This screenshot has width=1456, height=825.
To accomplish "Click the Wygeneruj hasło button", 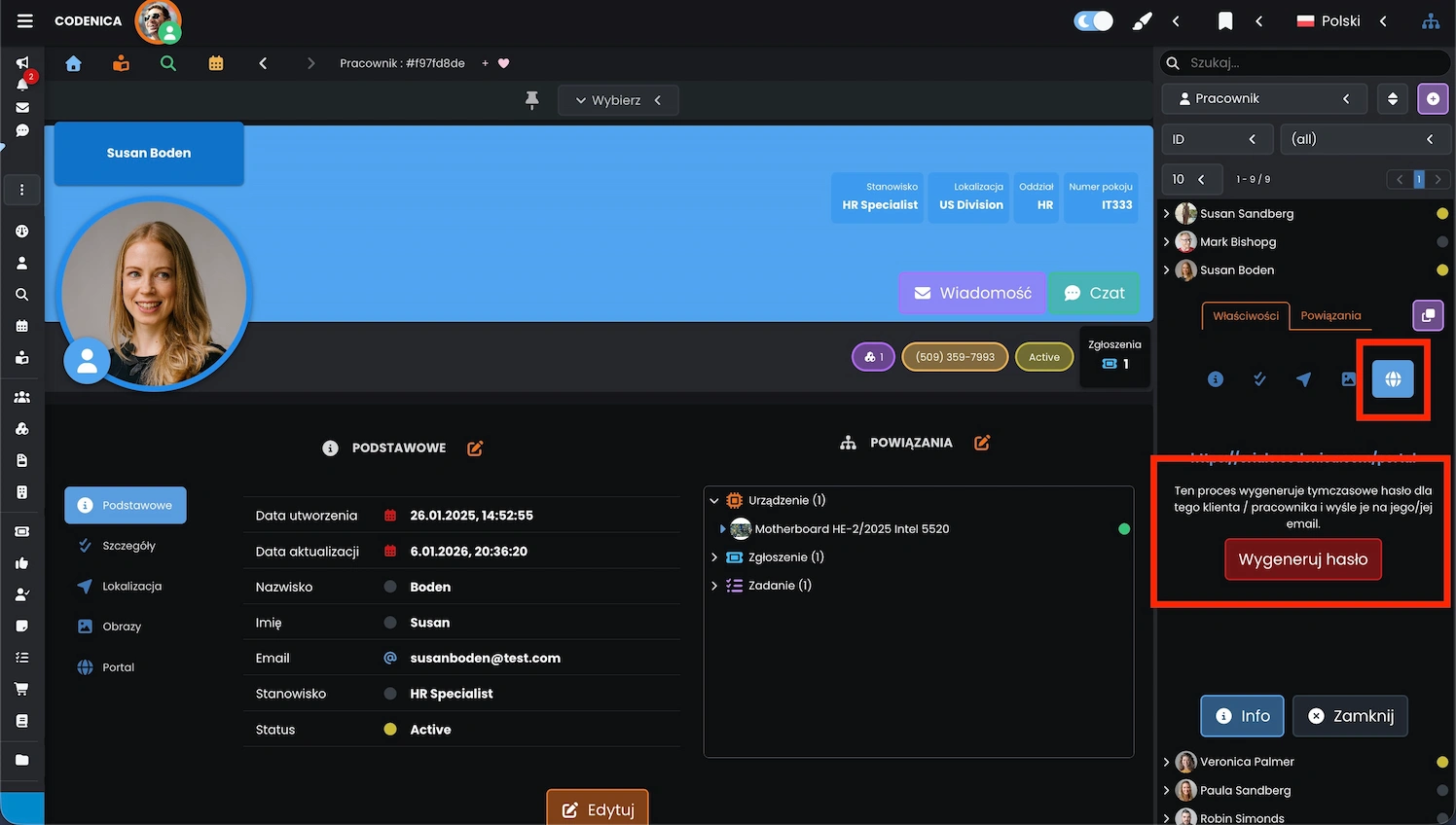I will 1303,558.
